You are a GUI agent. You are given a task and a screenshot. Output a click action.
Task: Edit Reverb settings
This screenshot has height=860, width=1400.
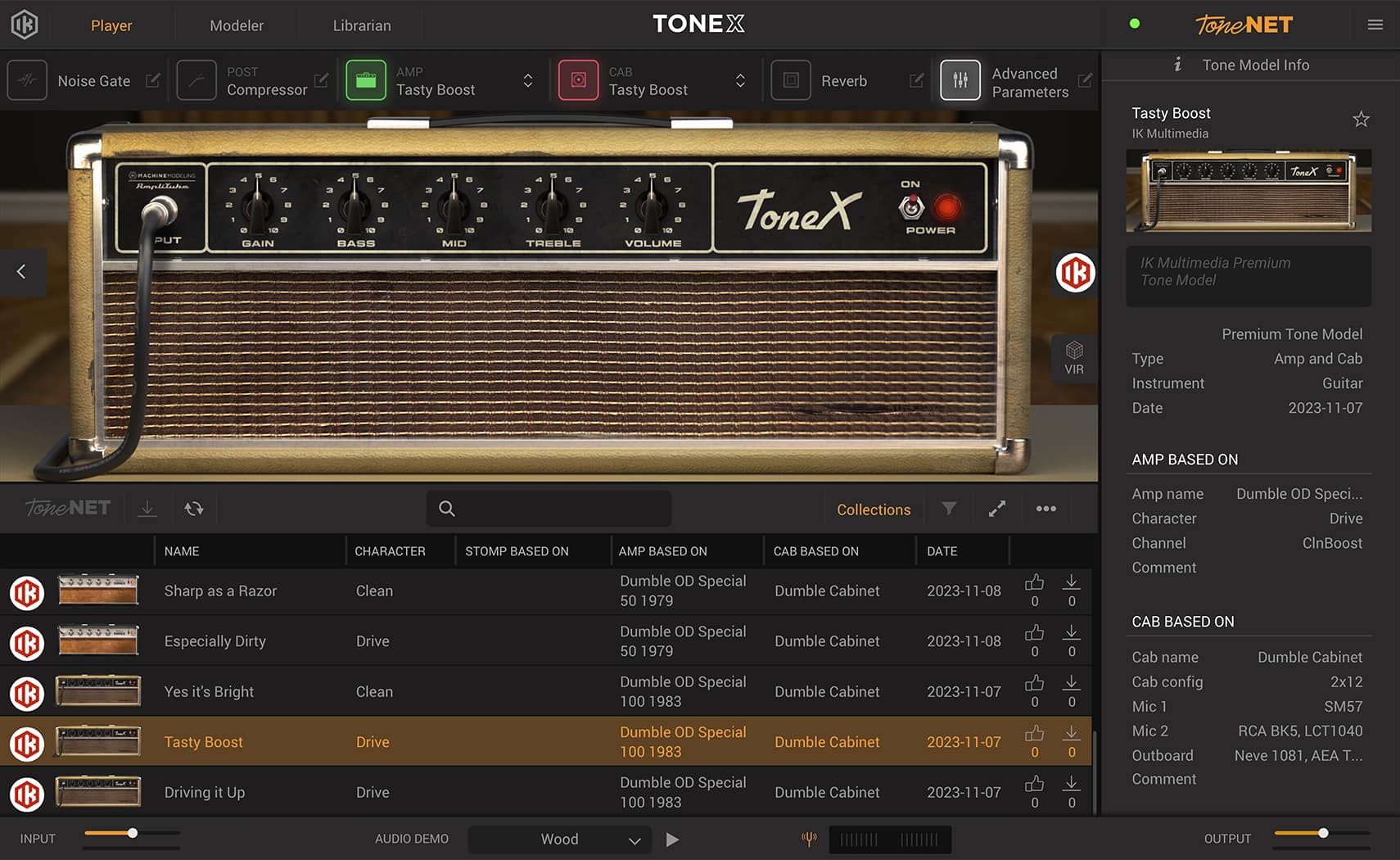click(917, 80)
